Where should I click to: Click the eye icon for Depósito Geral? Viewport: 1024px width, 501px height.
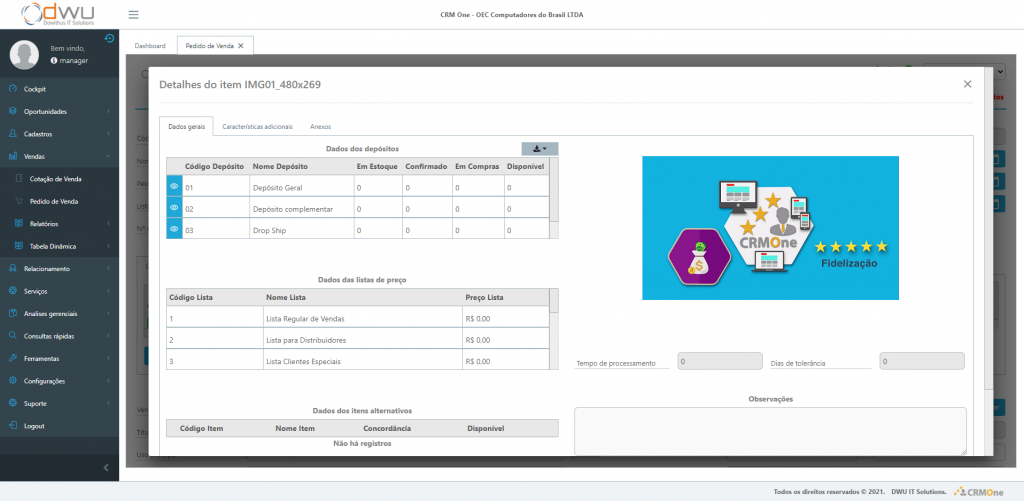click(x=174, y=186)
